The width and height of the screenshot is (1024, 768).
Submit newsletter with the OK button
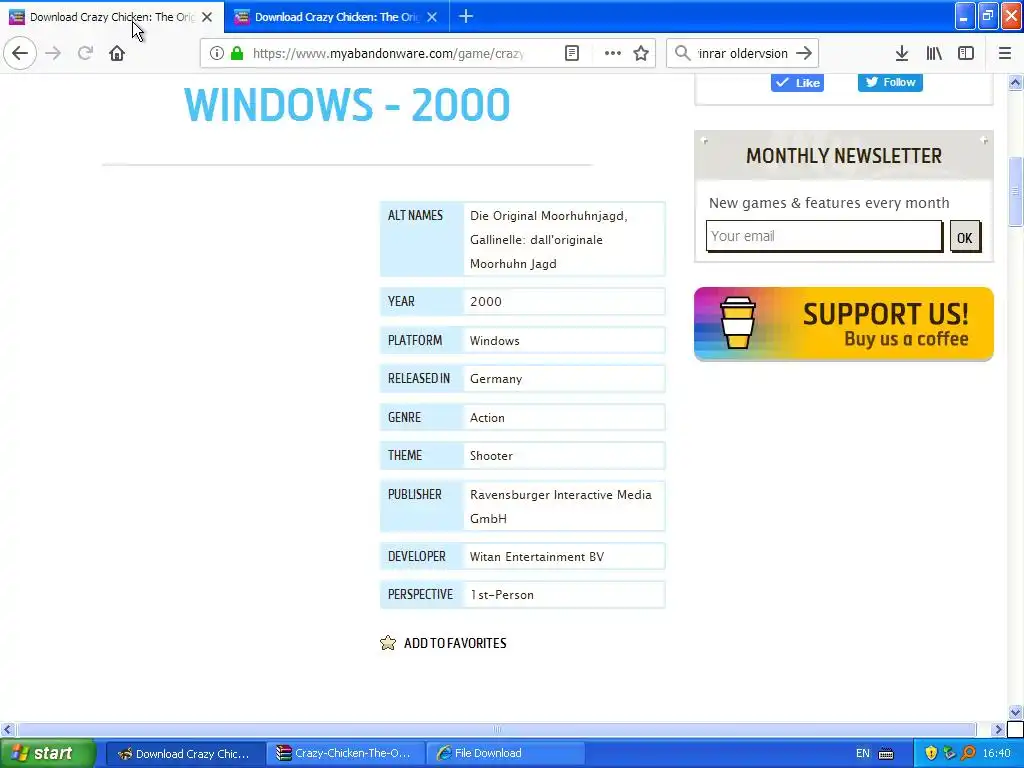965,237
